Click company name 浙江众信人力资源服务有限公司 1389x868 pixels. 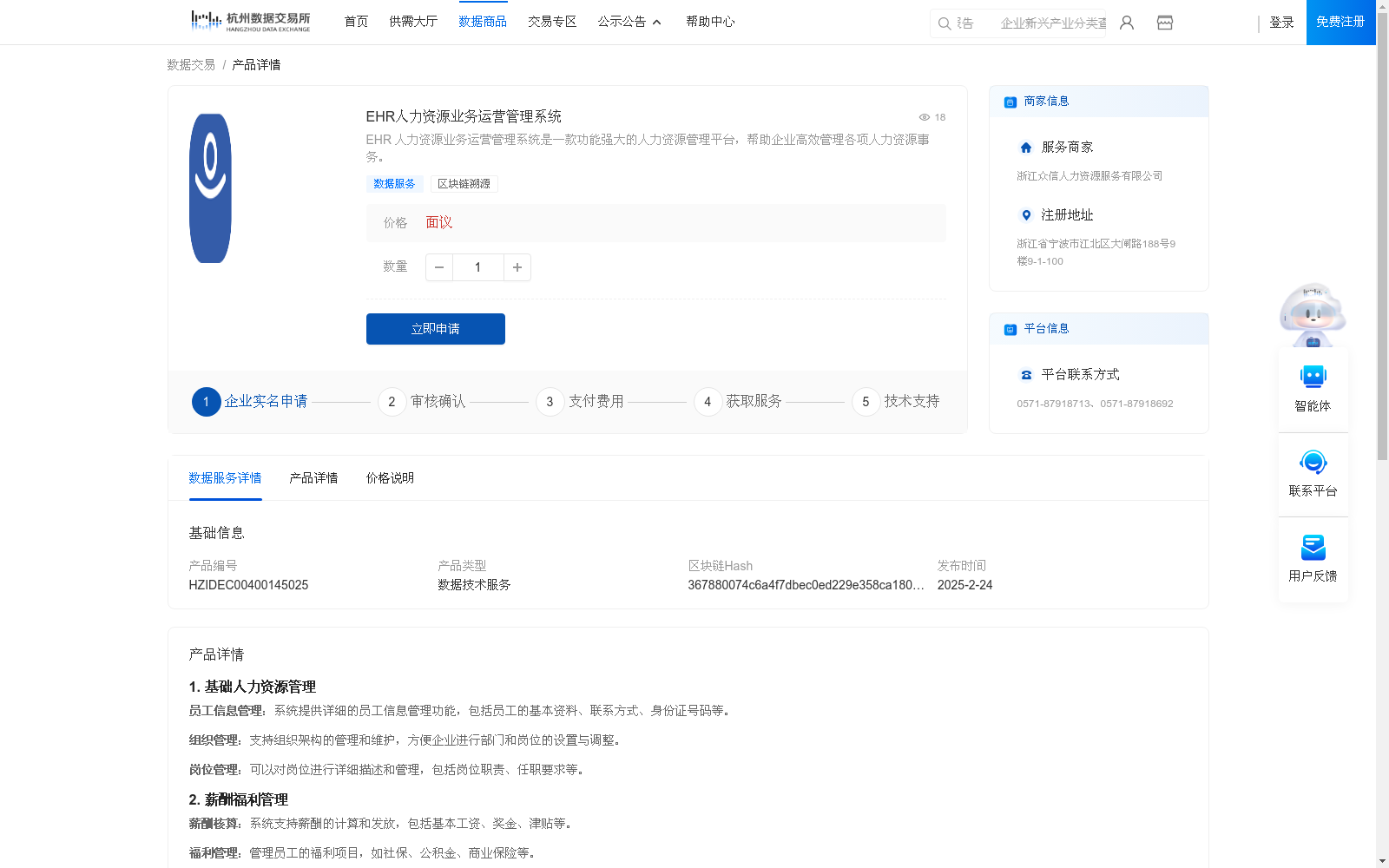(x=1089, y=176)
